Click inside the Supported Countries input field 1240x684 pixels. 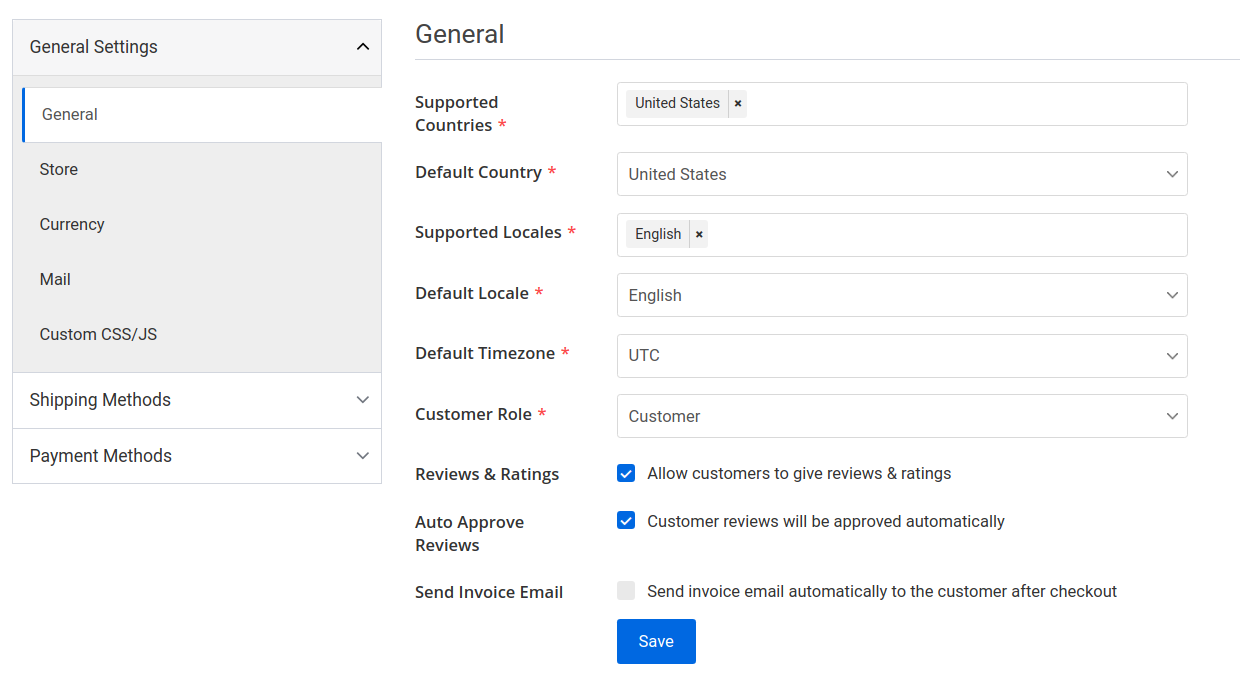tap(960, 104)
